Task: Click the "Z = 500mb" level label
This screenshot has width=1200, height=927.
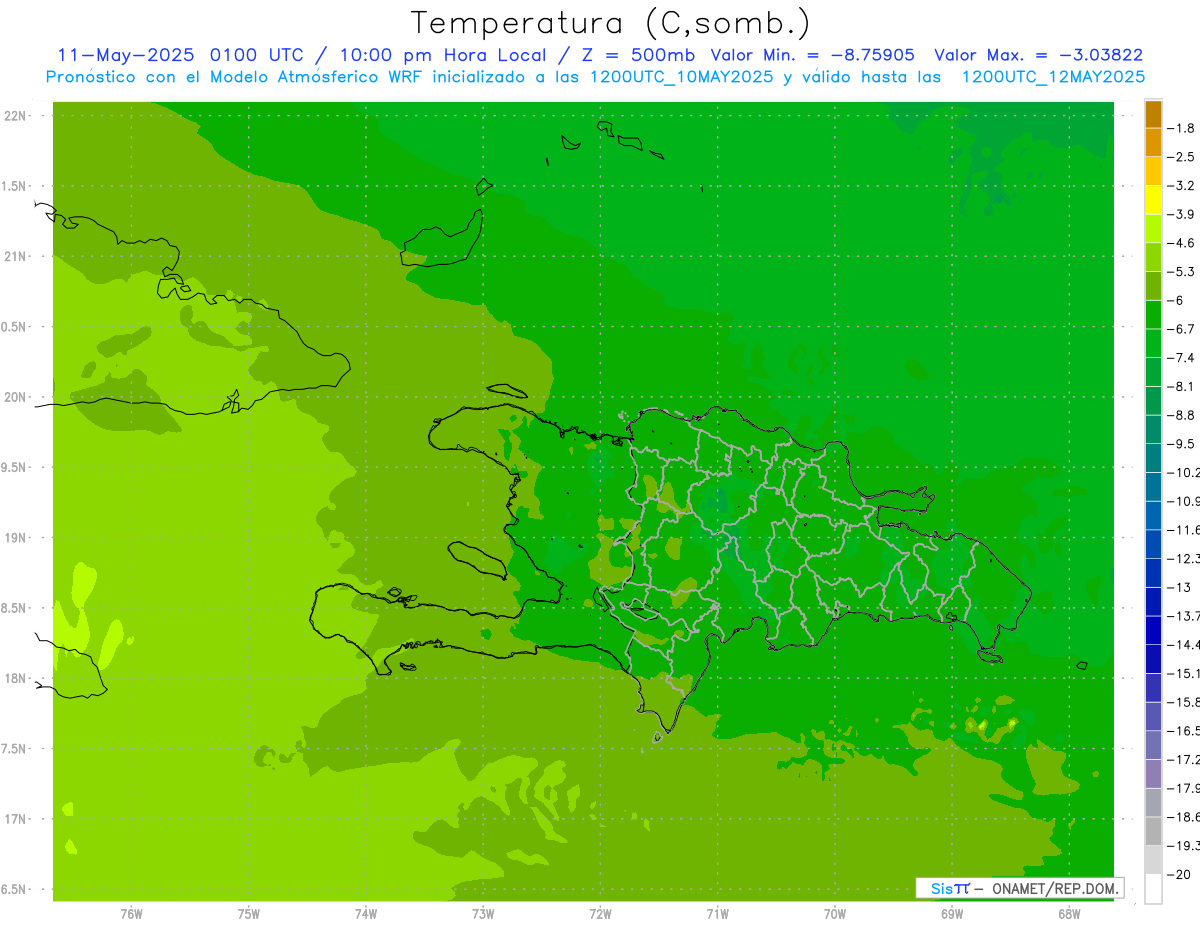Action: [636, 55]
